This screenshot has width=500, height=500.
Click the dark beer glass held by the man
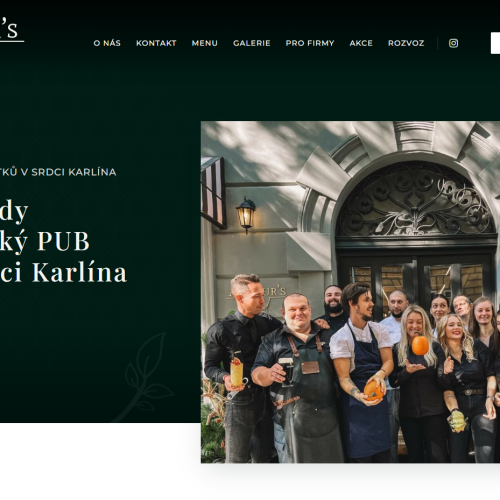tap(287, 372)
